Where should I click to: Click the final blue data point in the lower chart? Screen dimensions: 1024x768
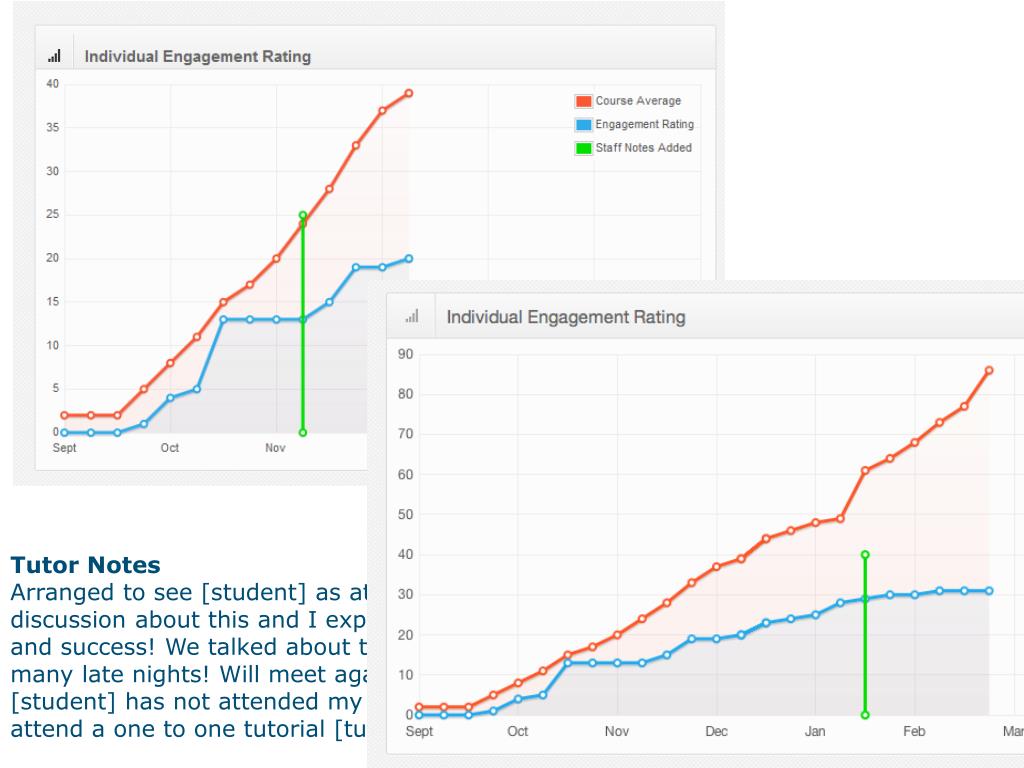click(x=989, y=591)
